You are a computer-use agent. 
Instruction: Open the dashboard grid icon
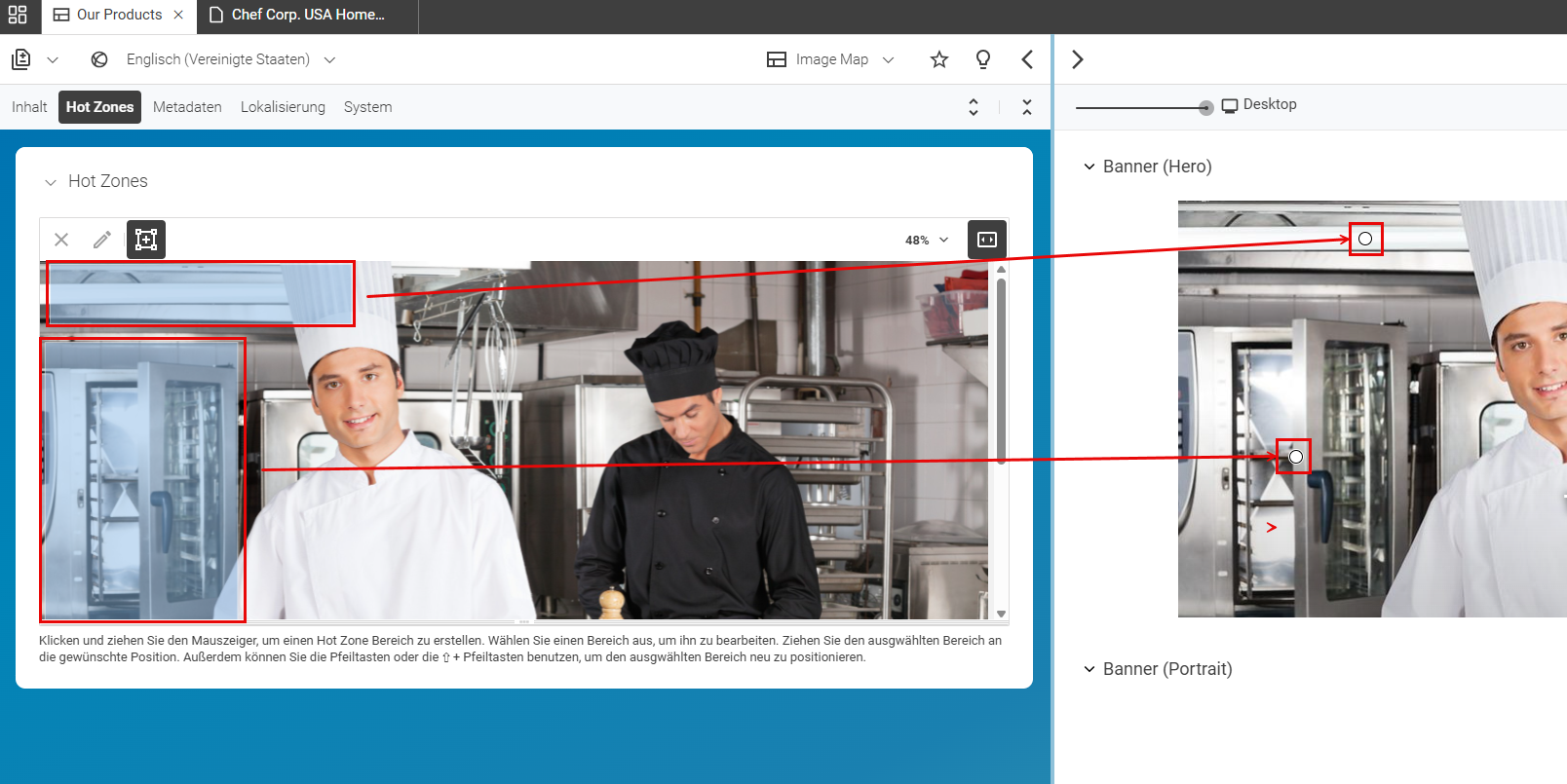coord(18,15)
